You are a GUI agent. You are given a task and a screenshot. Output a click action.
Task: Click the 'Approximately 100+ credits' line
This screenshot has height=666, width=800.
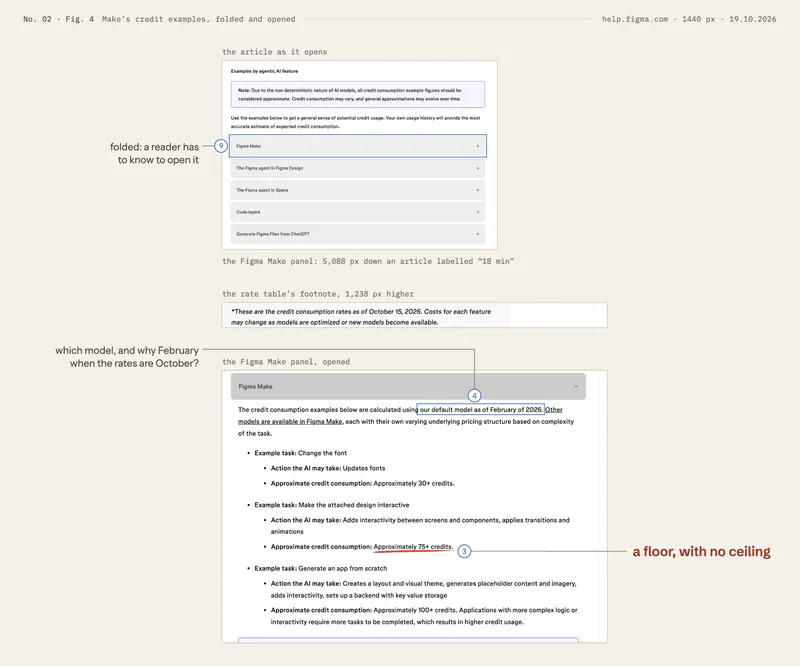point(424,615)
